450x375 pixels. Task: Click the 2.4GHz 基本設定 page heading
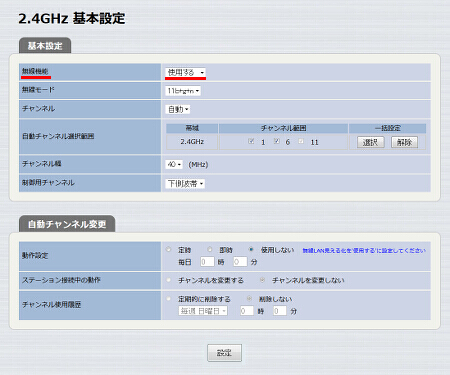(72, 18)
